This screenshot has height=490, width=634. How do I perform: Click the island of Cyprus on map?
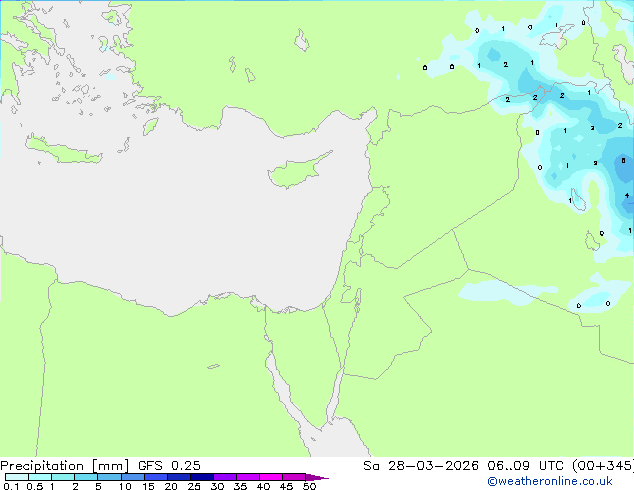click(x=297, y=171)
